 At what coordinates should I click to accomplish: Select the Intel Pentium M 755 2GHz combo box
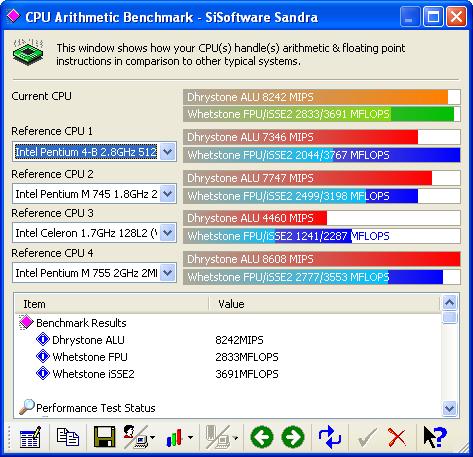[94, 273]
